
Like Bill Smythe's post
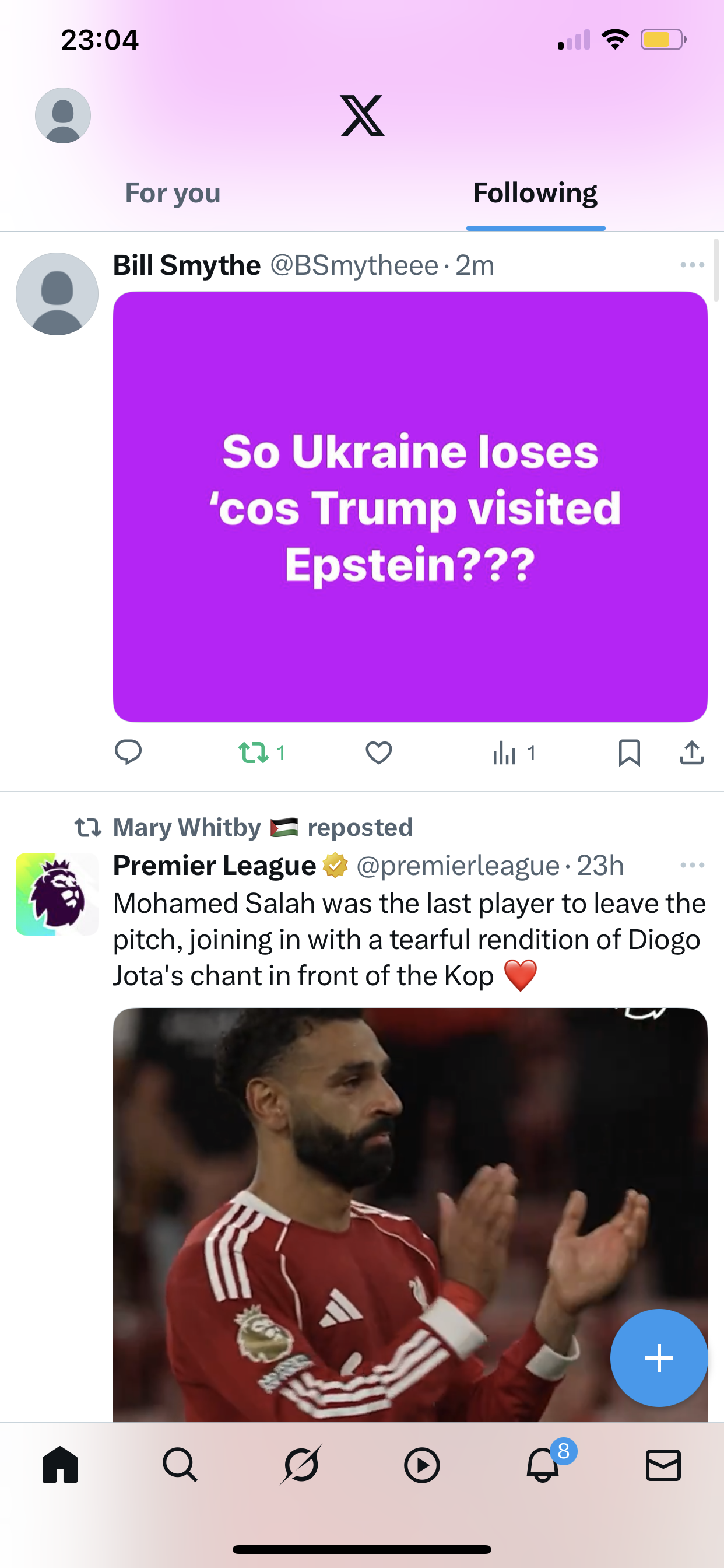[378, 753]
